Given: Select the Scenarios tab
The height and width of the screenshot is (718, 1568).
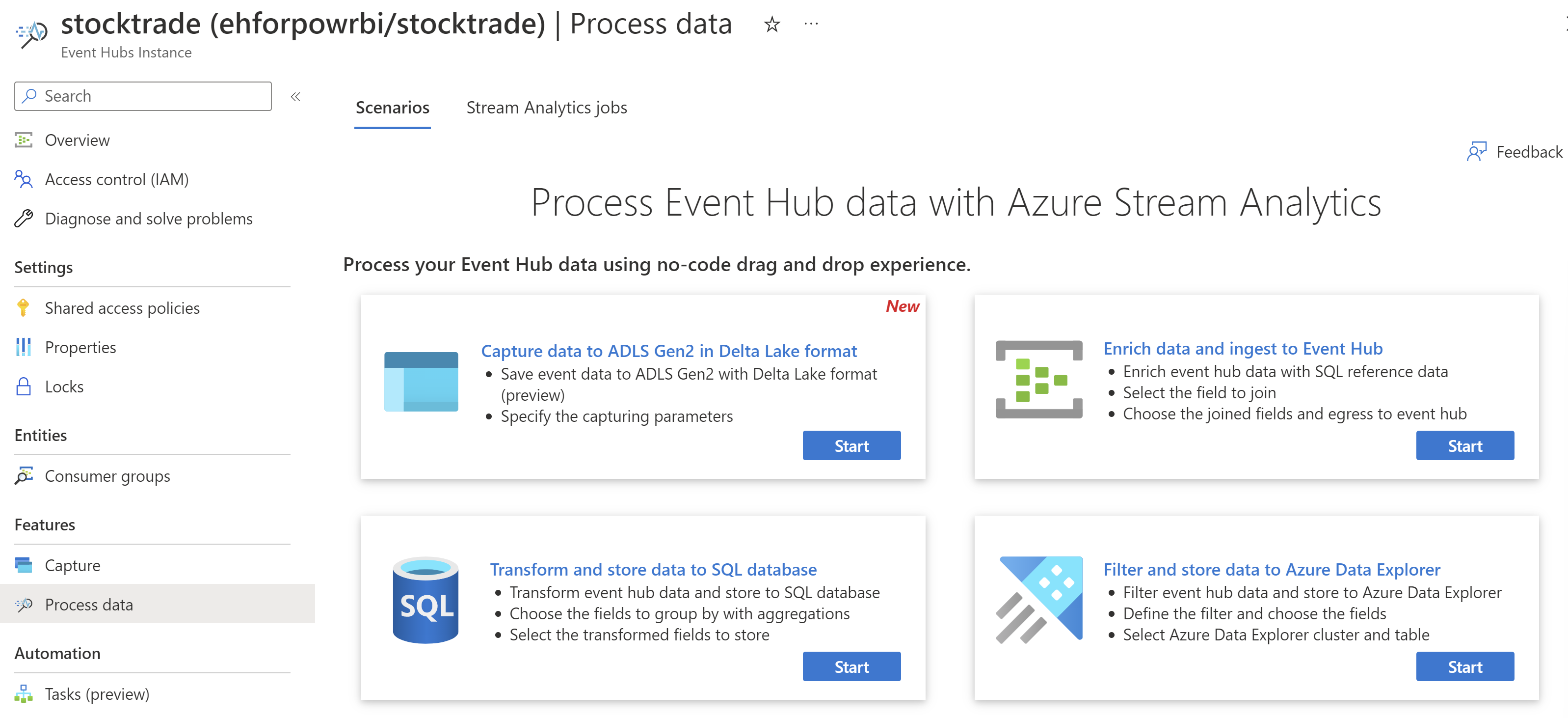Looking at the screenshot, I should tap(392, 107).
